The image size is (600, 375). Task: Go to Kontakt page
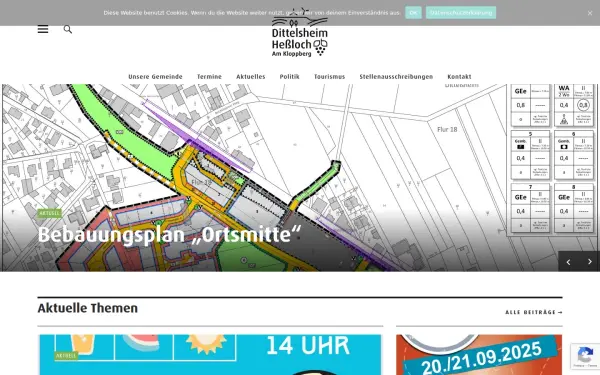(x=459, y=77)
